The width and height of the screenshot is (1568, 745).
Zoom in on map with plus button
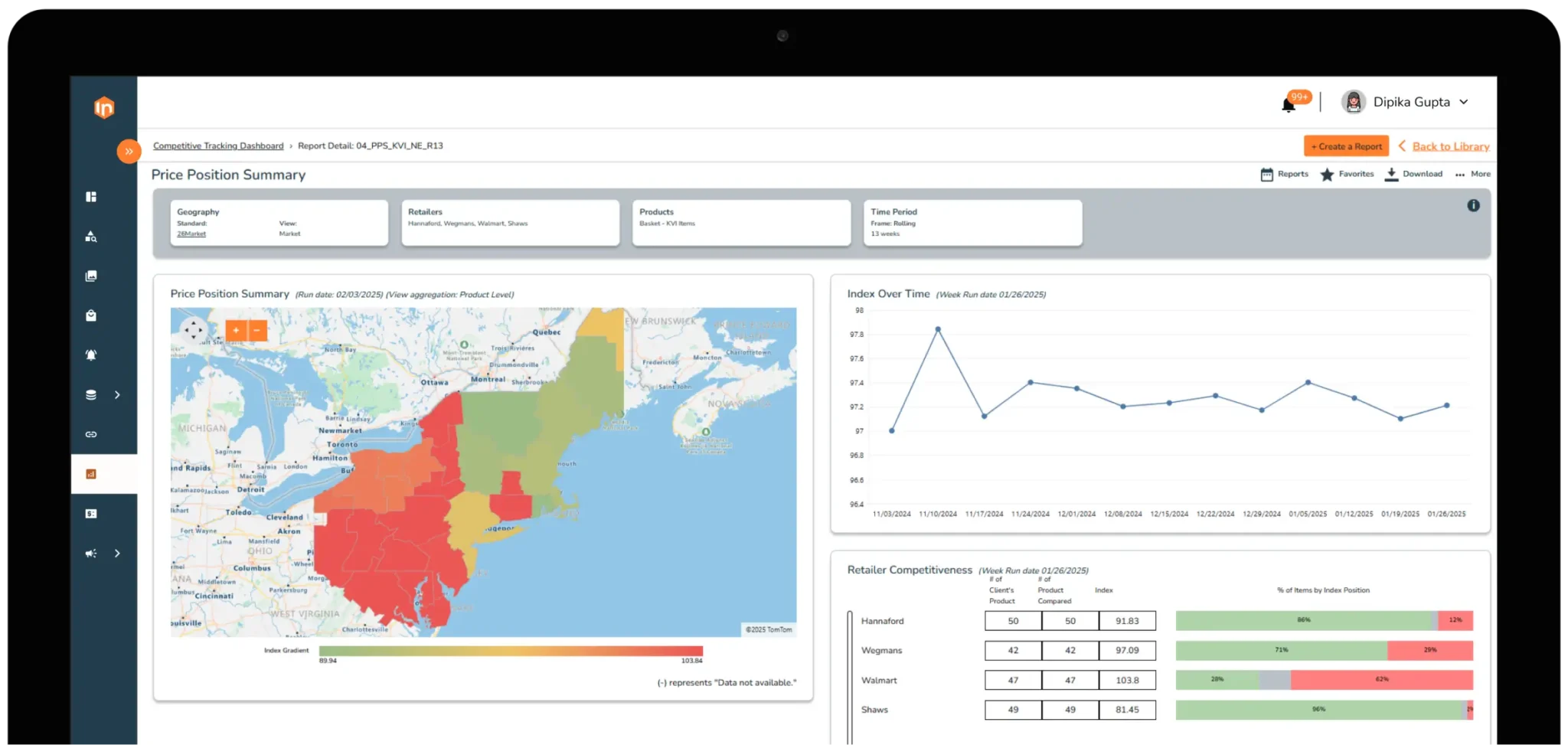(236, 330)
